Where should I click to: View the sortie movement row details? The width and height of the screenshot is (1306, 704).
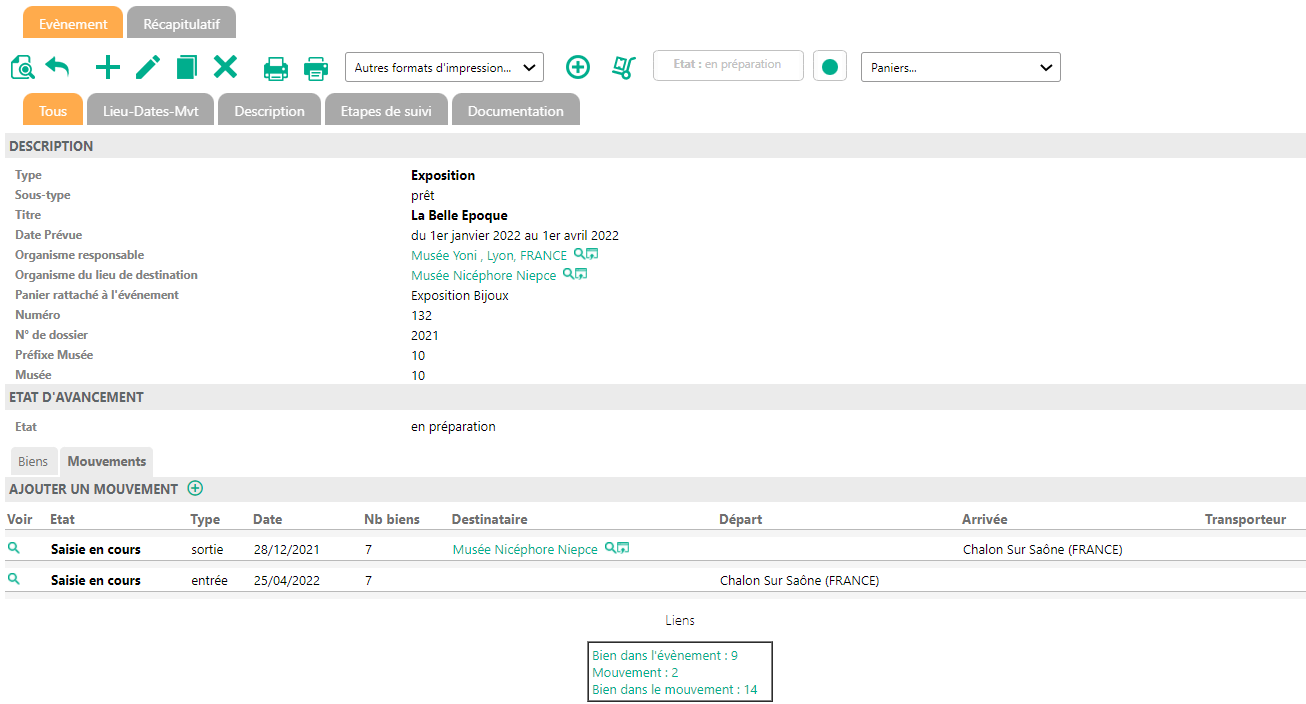pyautogui.click(x=14, y=549)
